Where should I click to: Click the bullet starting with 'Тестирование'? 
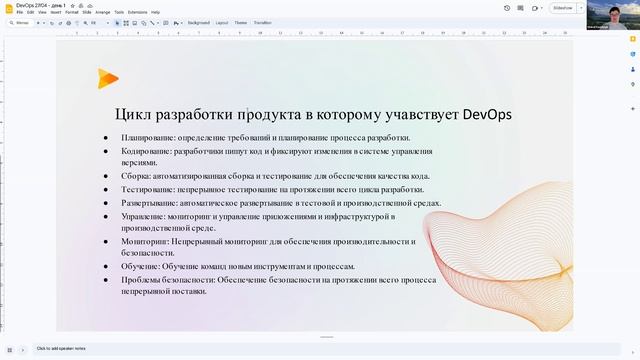point(272,190)
